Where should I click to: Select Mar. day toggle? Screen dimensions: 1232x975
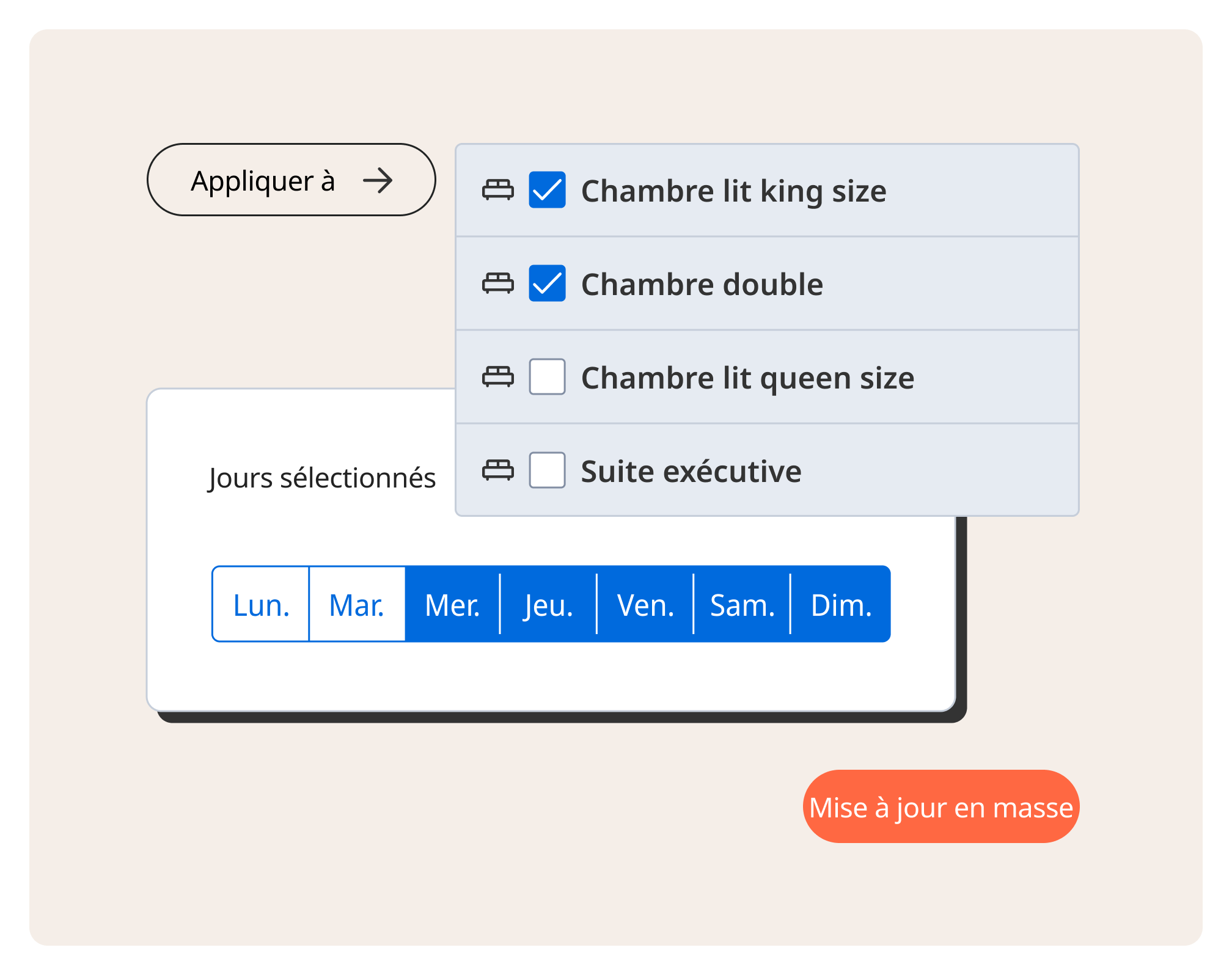(357, 605)
